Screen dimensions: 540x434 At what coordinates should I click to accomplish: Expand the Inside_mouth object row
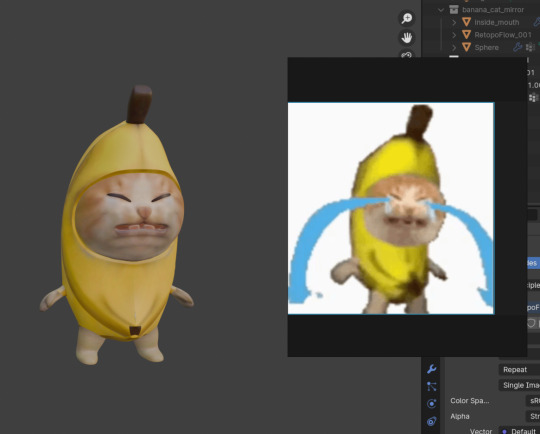[454, 22]
